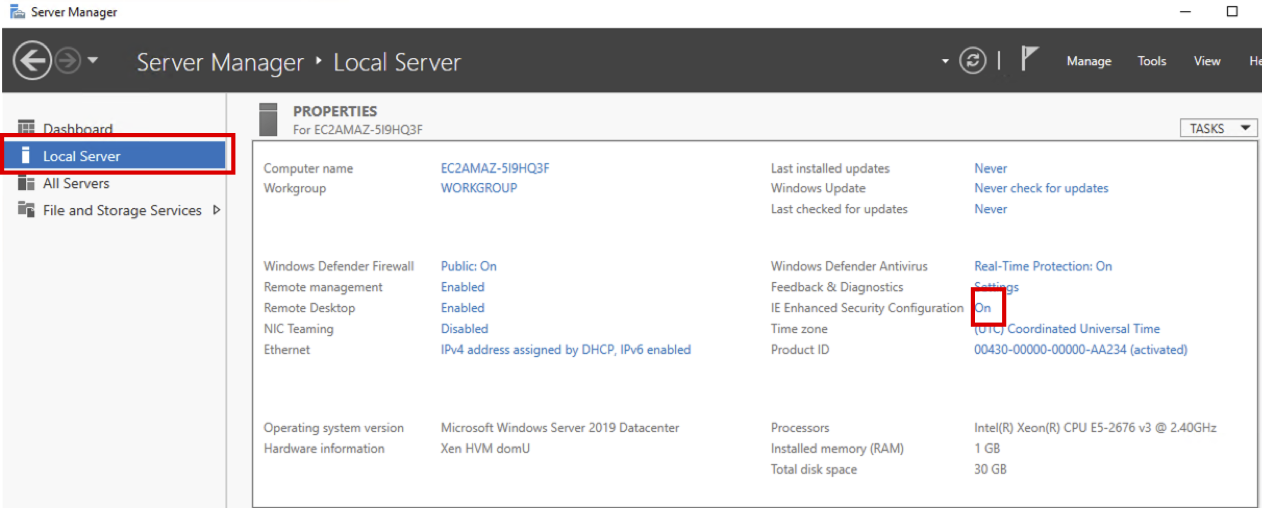Click the back navigation arrow

click(x=32, y=61)
